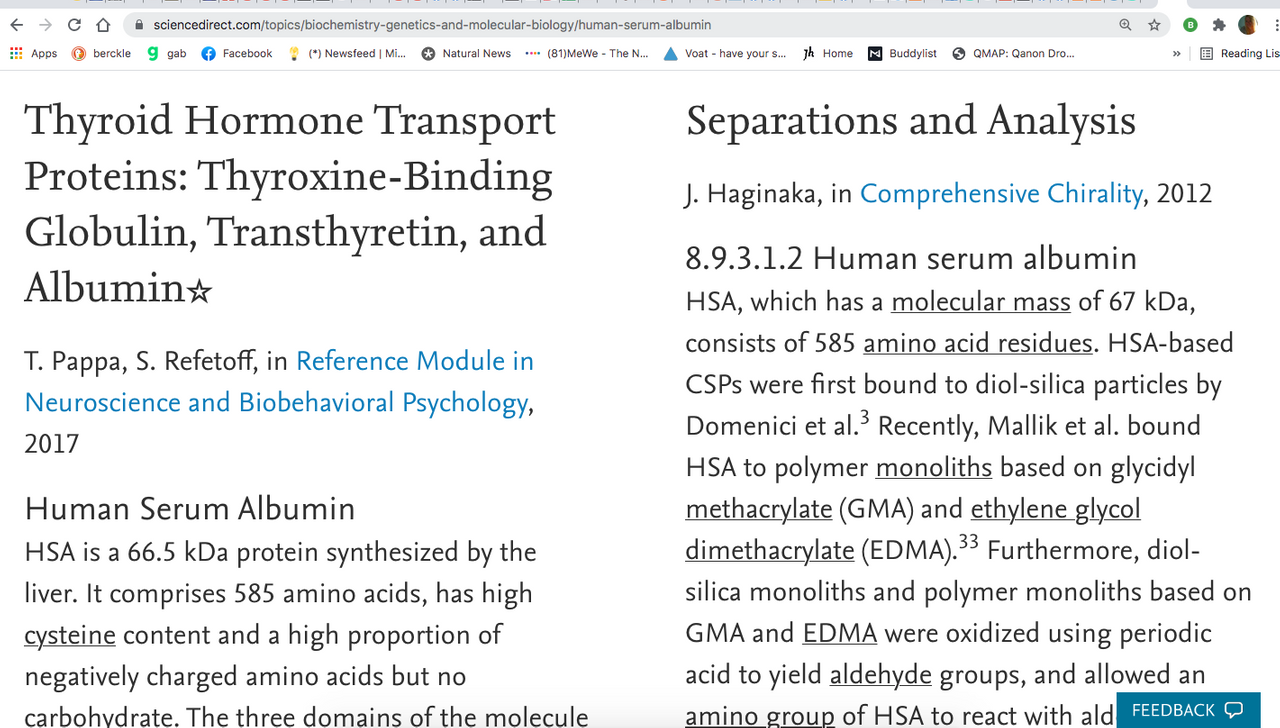
Task: Open the (81)MeWe bookmark
Action: point(586,53)
